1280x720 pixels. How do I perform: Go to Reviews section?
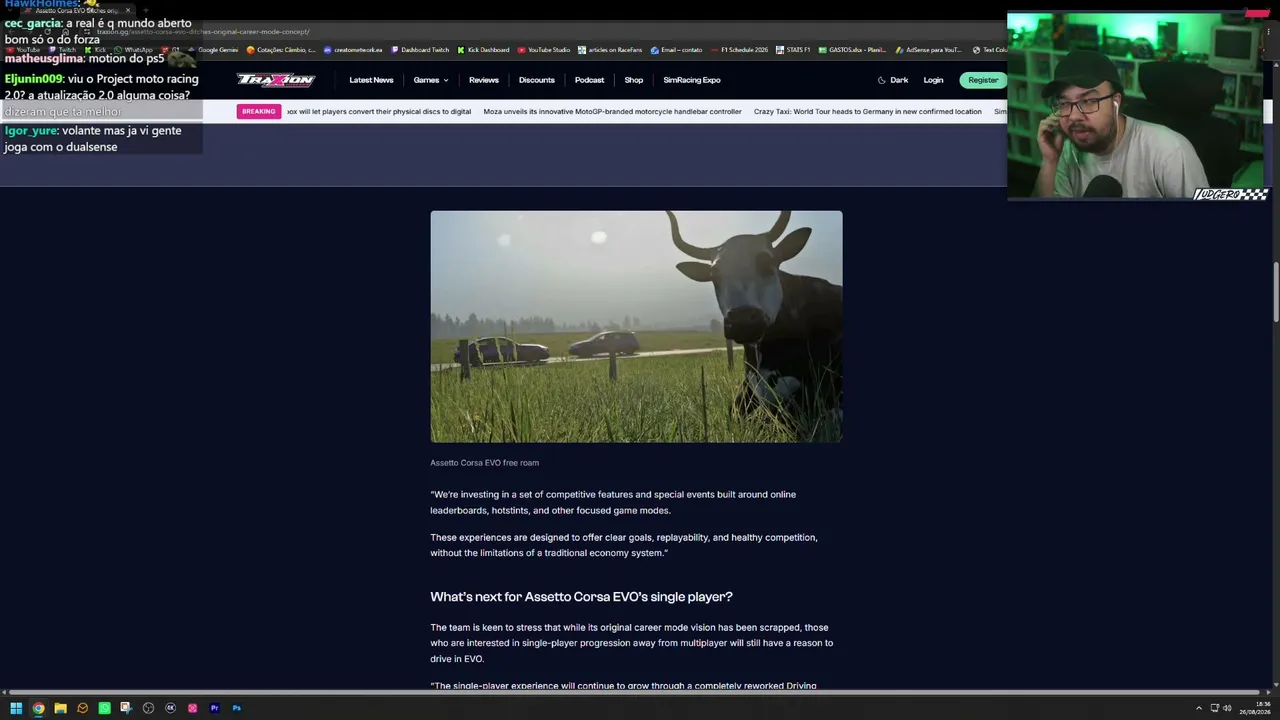(x=484, y=80)
